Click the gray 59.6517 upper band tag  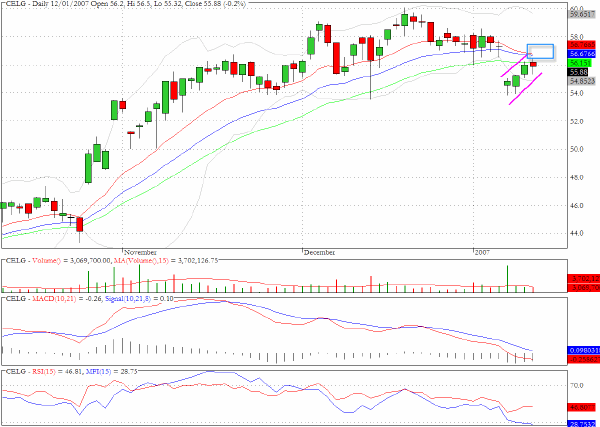tap(582, 15)
